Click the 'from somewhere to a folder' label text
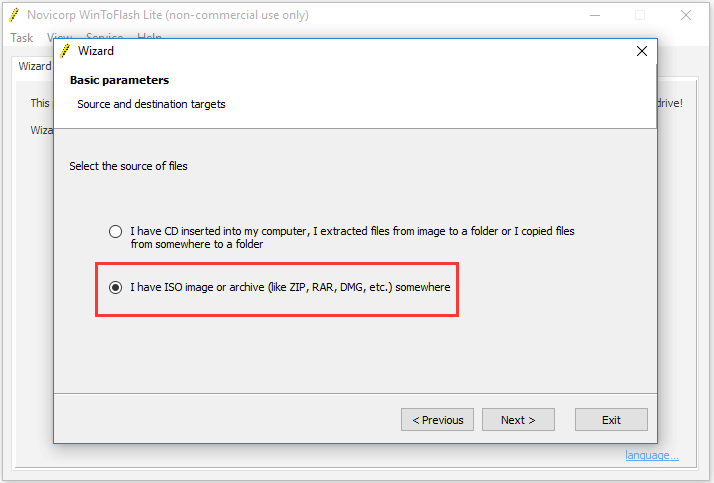The height and width of the screenshot is (483, 714). click(197, 244)
